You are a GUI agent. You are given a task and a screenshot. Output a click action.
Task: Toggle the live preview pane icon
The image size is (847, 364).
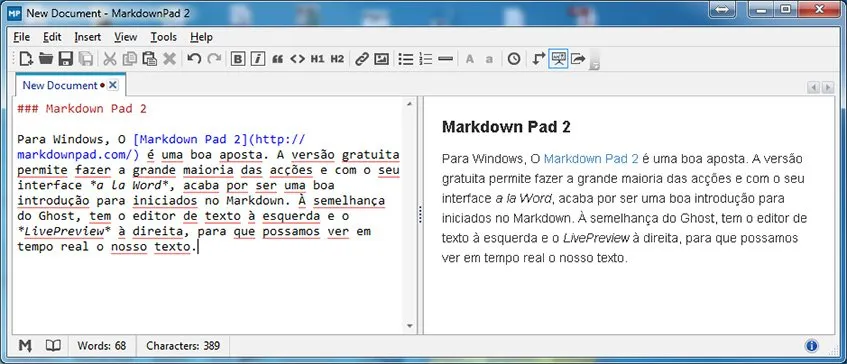(558, 59)
